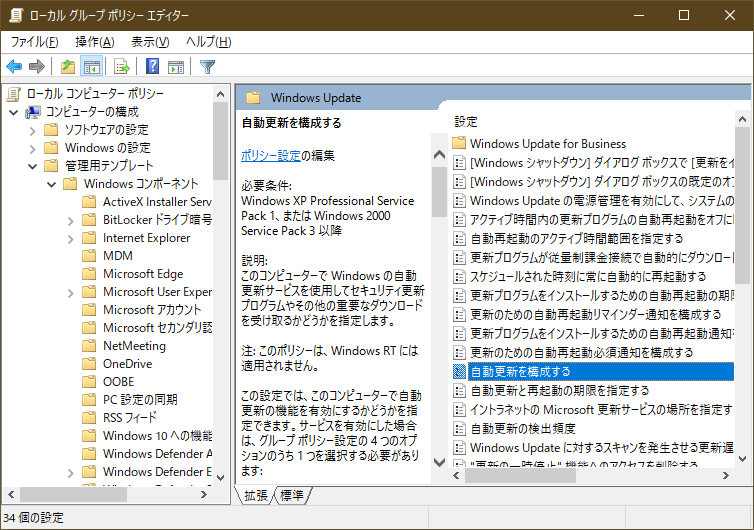Open the ヘルプ(H) menu

209,42
